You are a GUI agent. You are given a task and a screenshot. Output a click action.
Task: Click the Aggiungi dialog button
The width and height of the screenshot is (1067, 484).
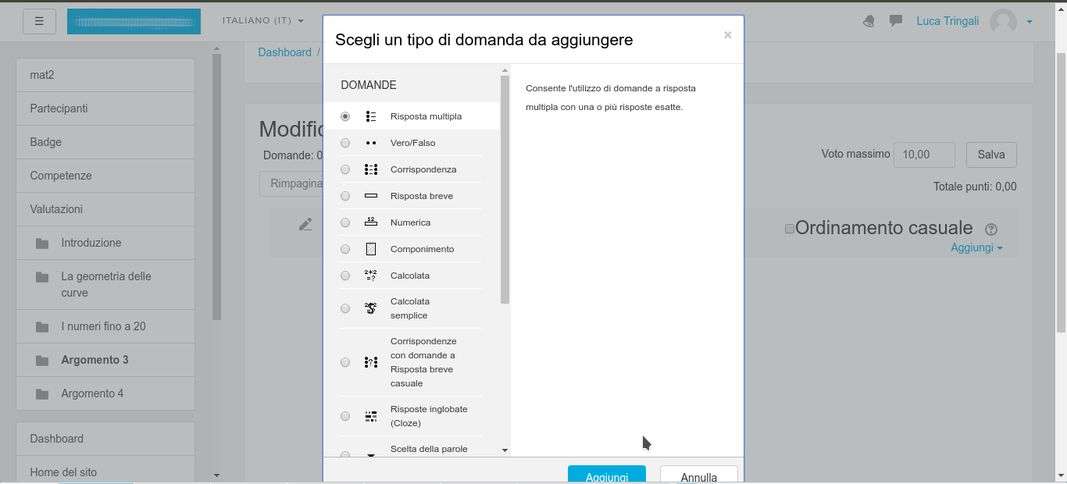point(607,474)
